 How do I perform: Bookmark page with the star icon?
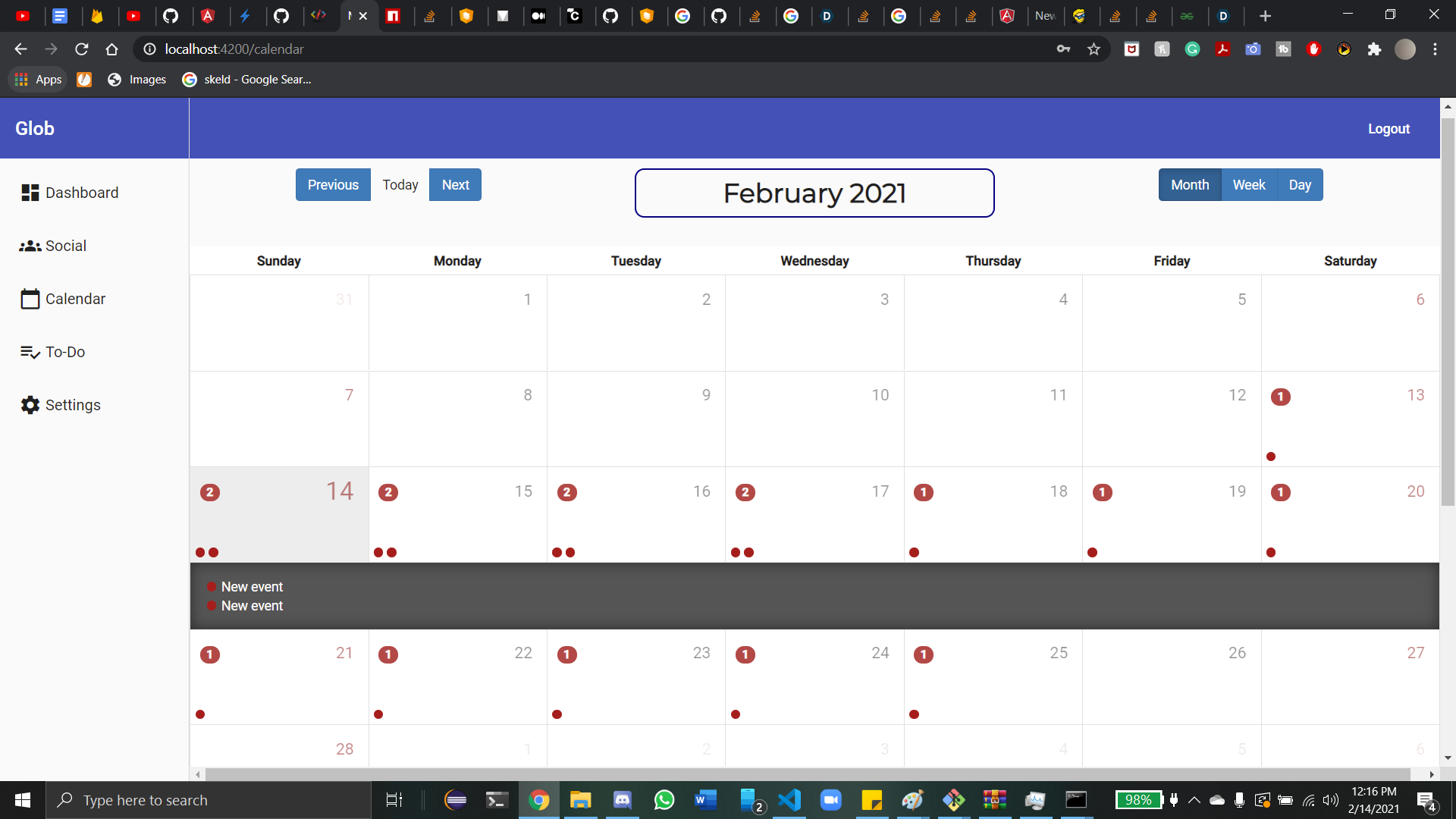click(x=1094, y=49)
